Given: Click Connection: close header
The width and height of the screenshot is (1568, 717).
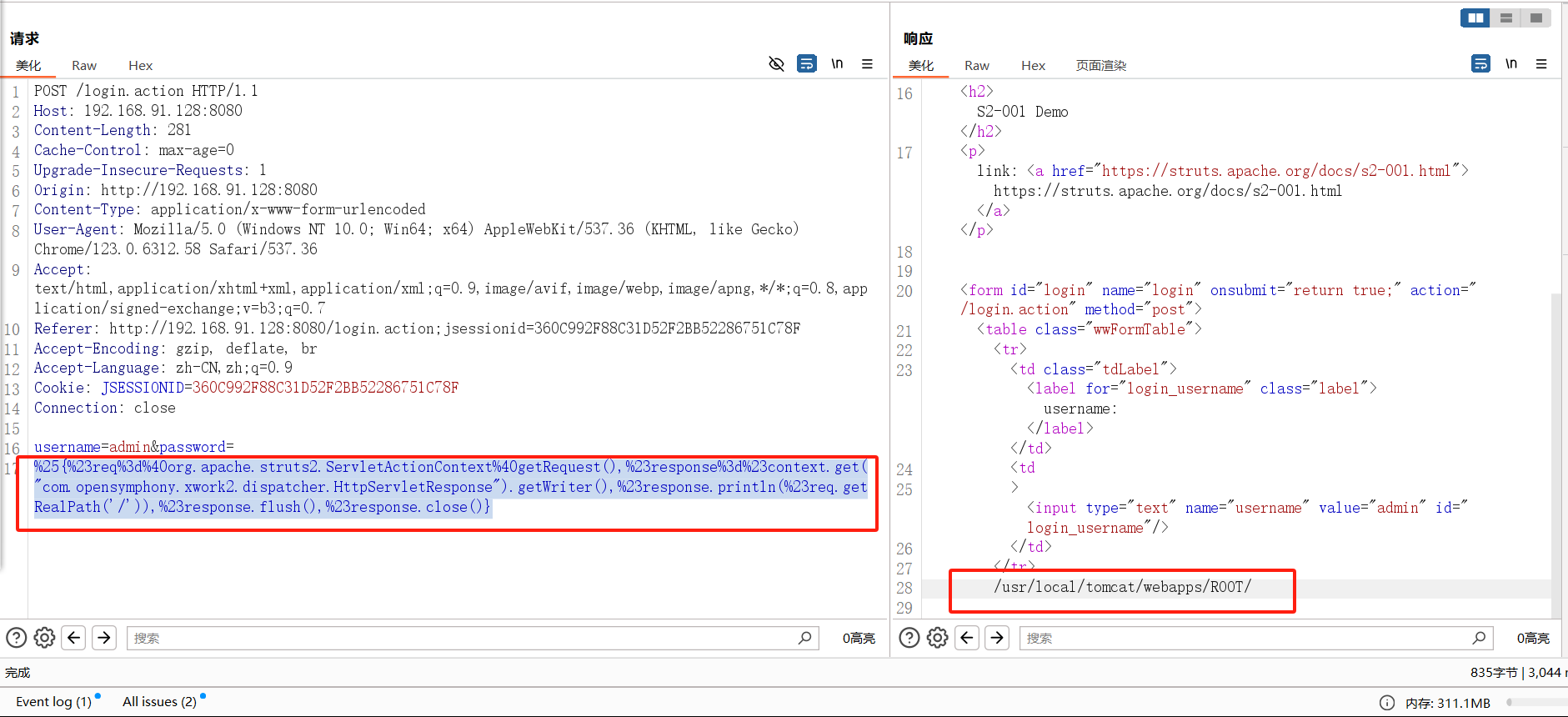Looking at the screenshot, I should [x=105, y=408].
